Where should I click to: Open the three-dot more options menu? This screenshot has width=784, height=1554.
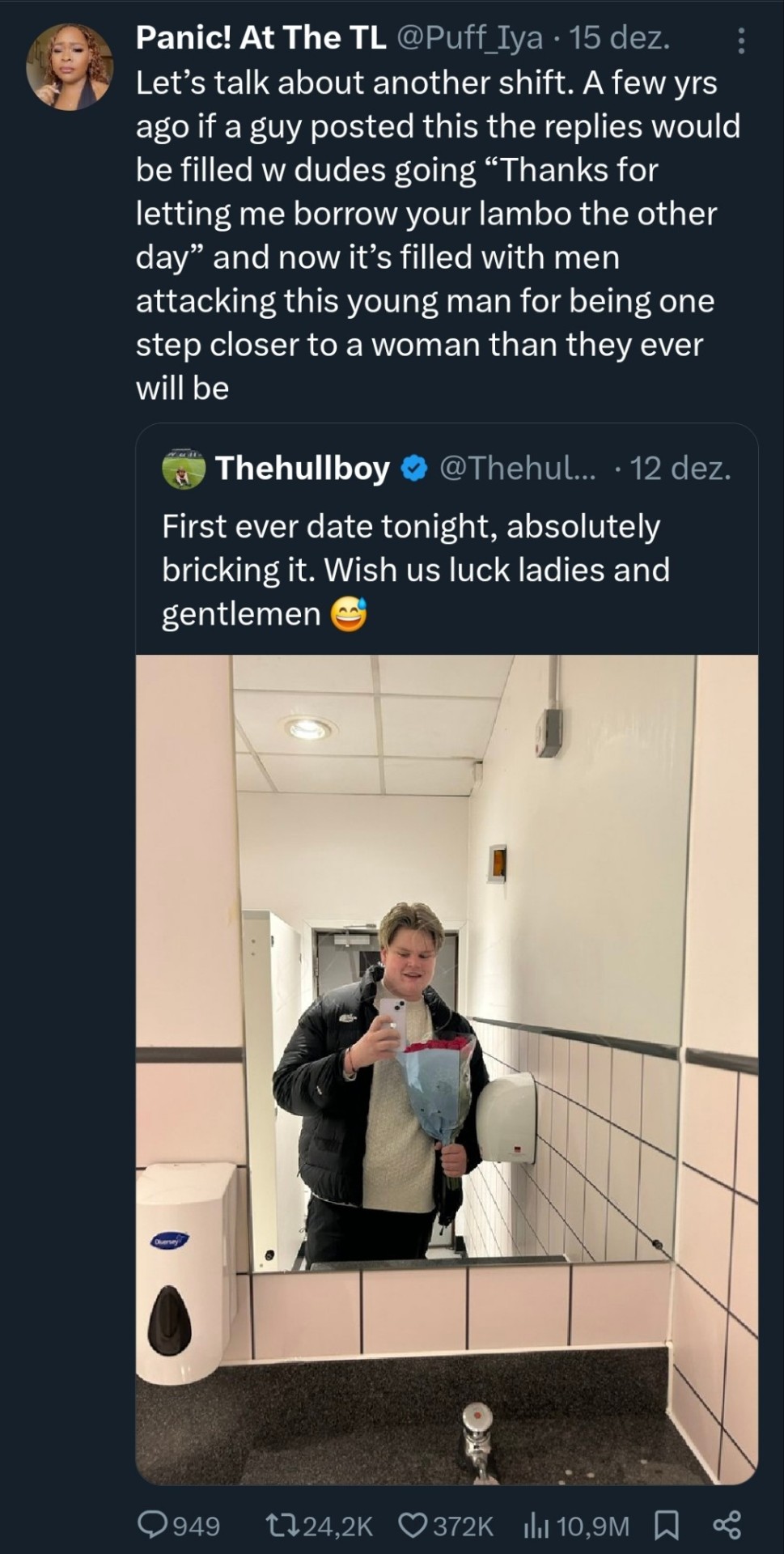740,40
